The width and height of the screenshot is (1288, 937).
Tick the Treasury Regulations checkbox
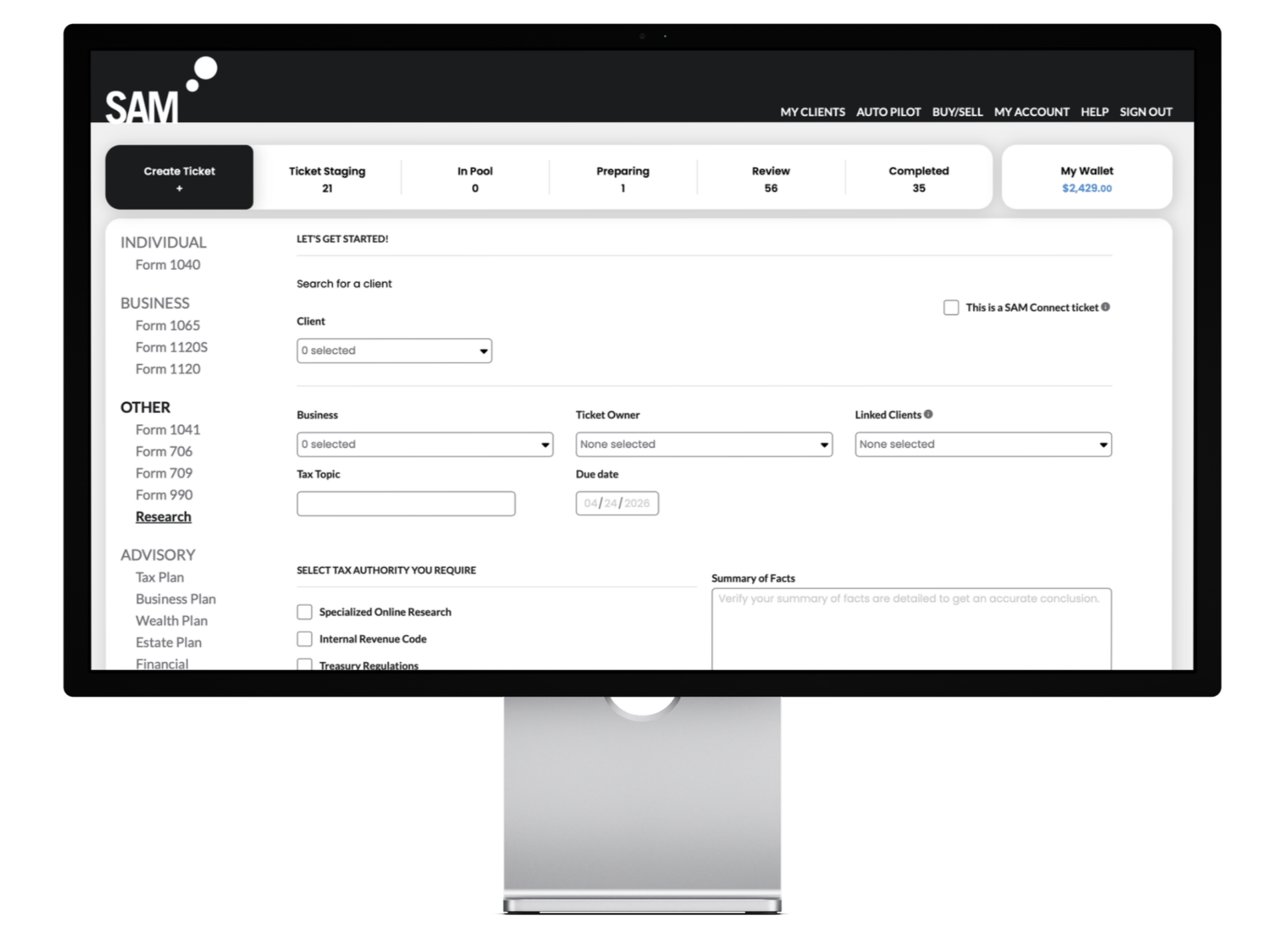[x=305, y=664]
